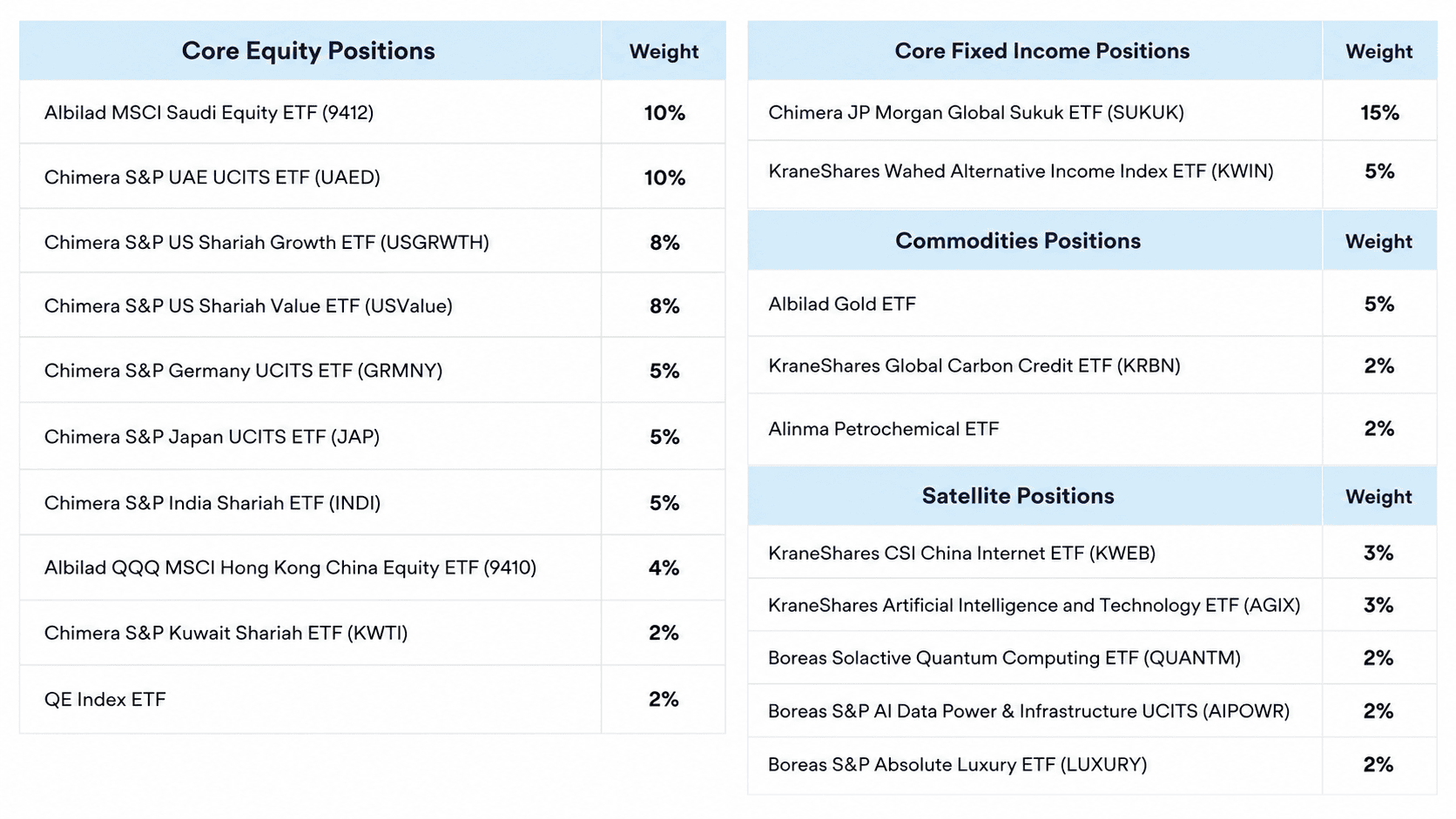Select the QE Index ETF row name
Screen dimensions: 1456x819
tap(104, 700)
